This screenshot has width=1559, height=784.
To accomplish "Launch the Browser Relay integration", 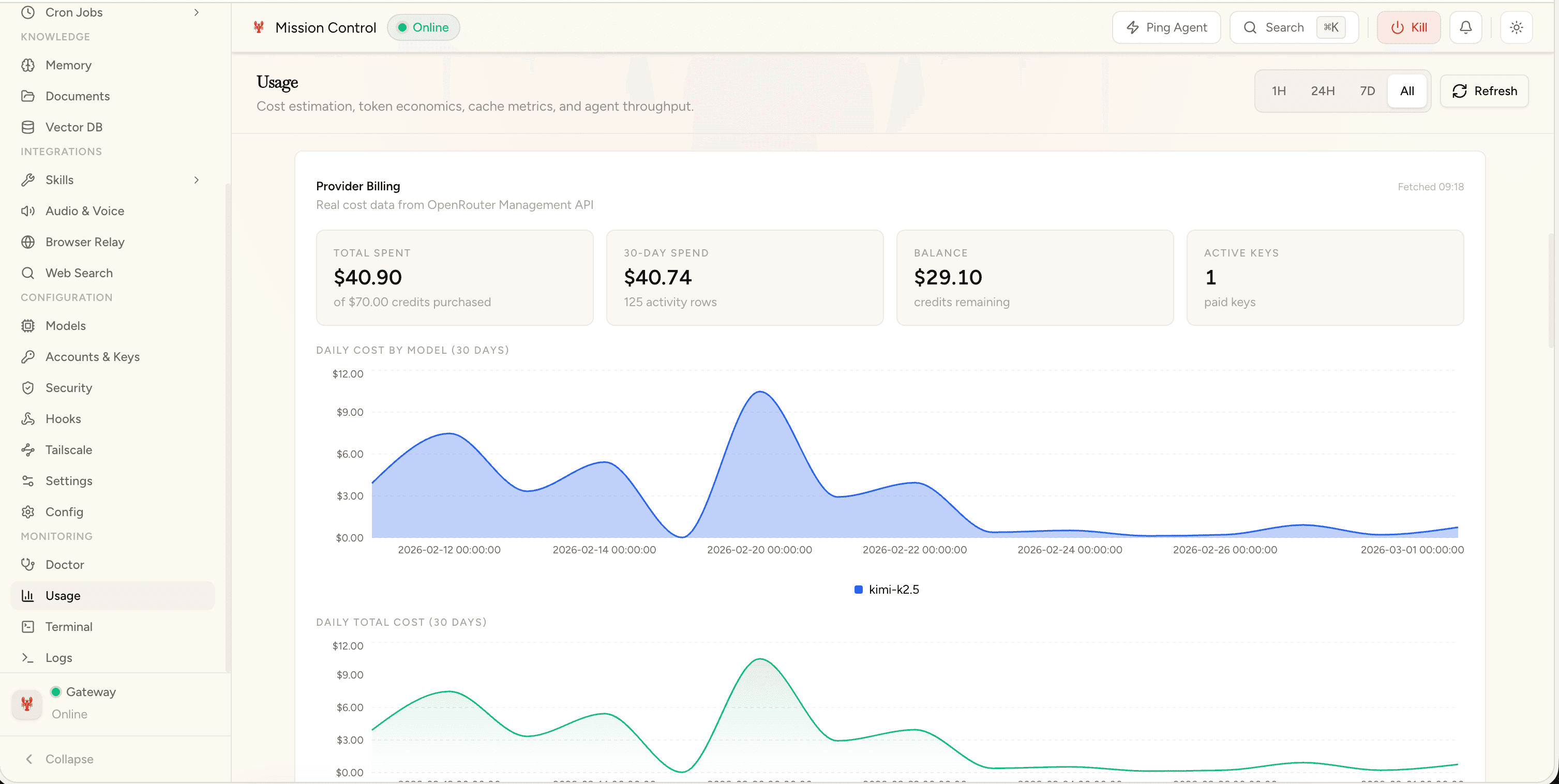I will coord(85,242).
